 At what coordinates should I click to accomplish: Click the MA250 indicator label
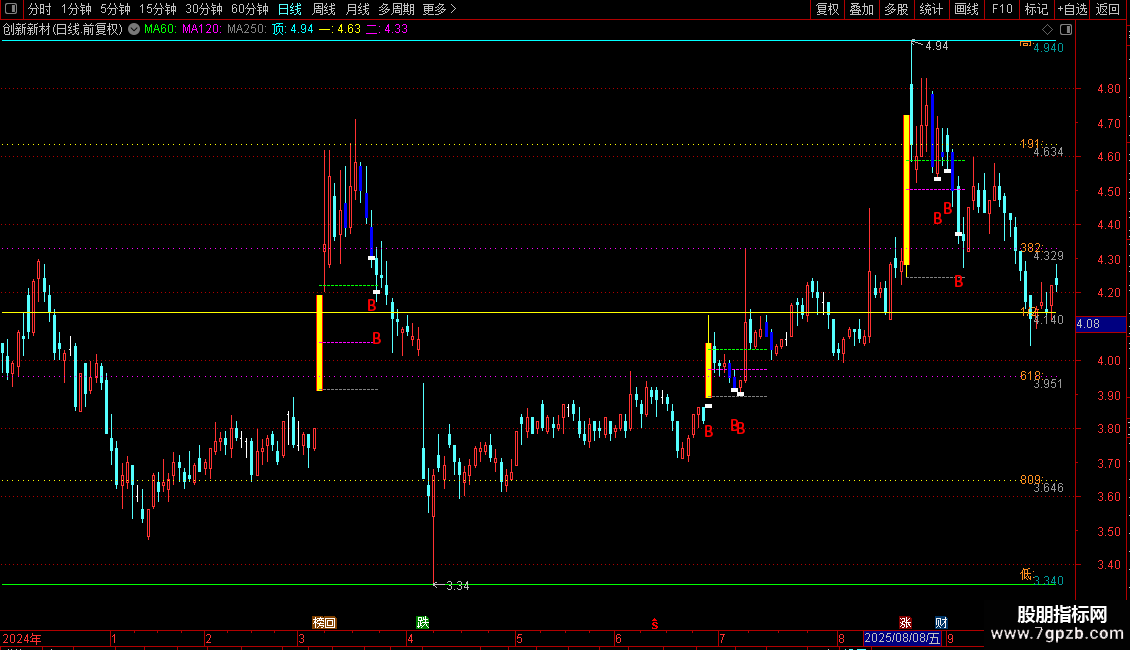[247, 29]
